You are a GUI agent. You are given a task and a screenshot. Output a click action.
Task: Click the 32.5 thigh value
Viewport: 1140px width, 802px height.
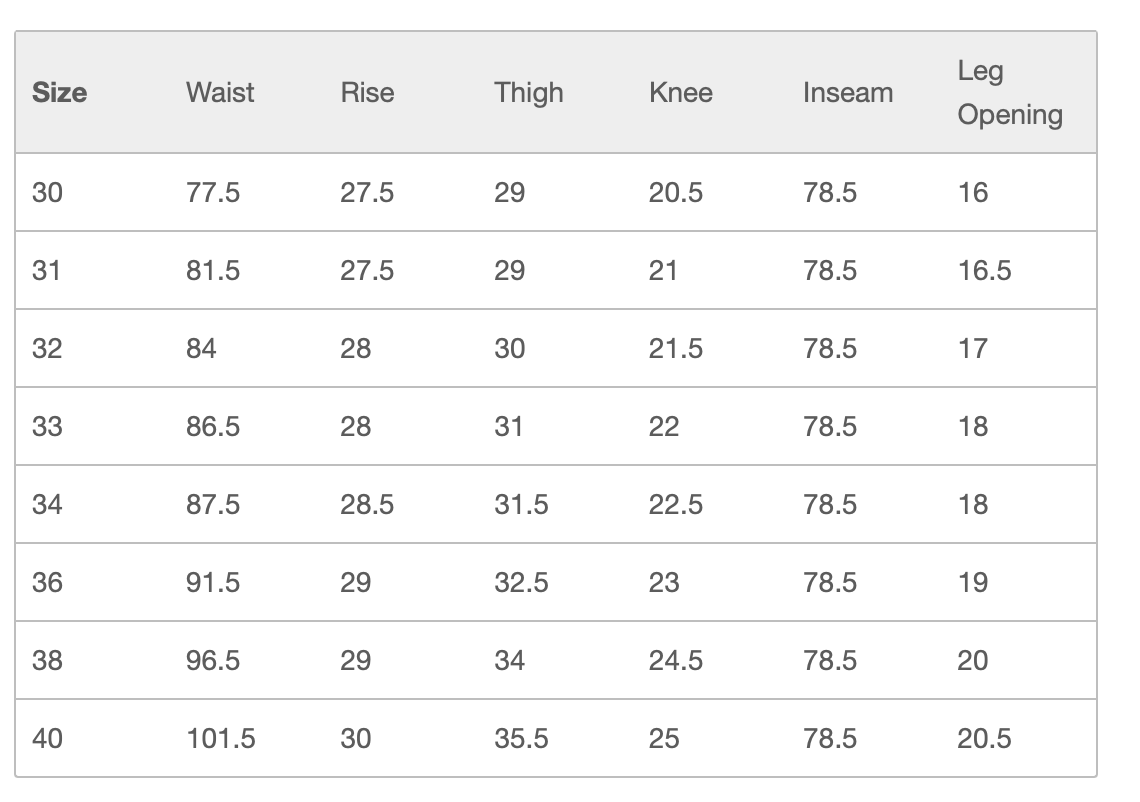point(521,582)
